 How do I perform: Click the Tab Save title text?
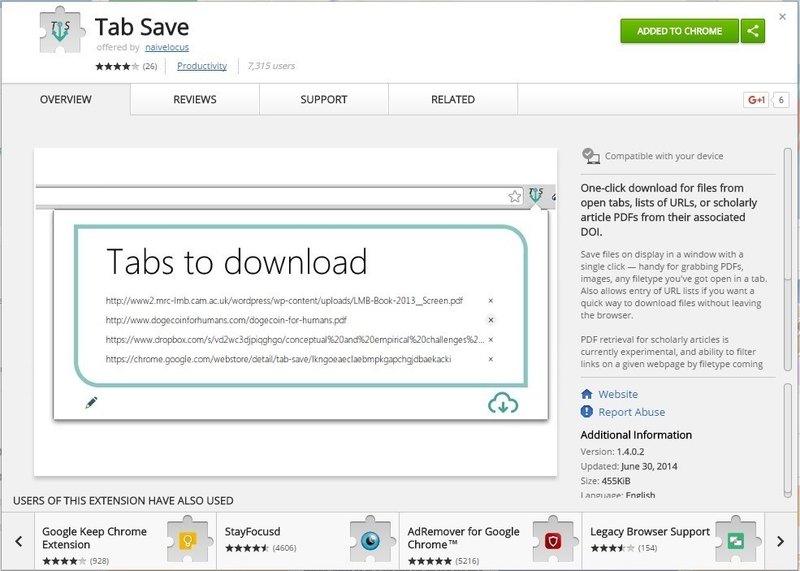[142, 27]
